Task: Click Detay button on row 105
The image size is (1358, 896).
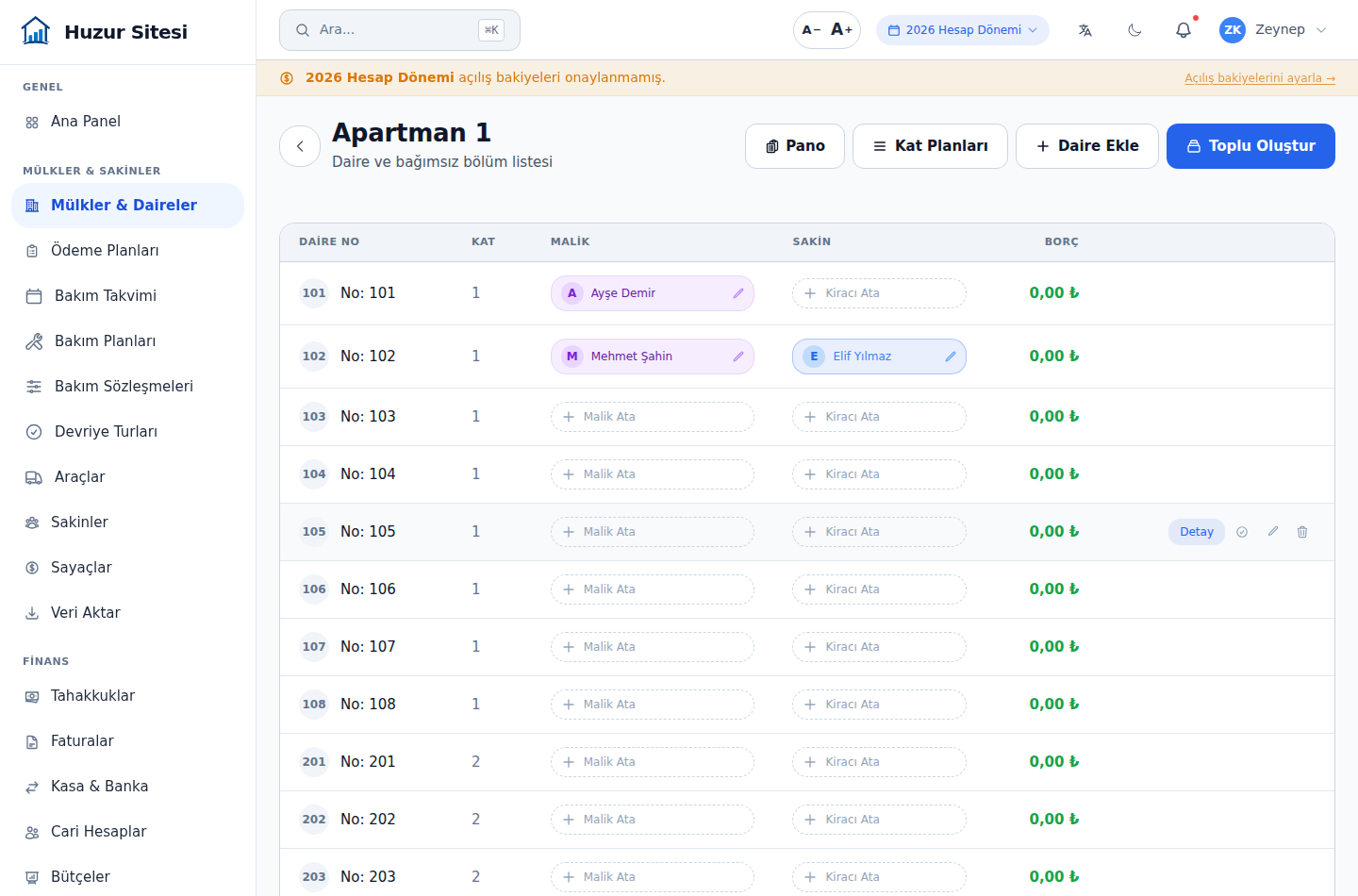Action: 1197,532
